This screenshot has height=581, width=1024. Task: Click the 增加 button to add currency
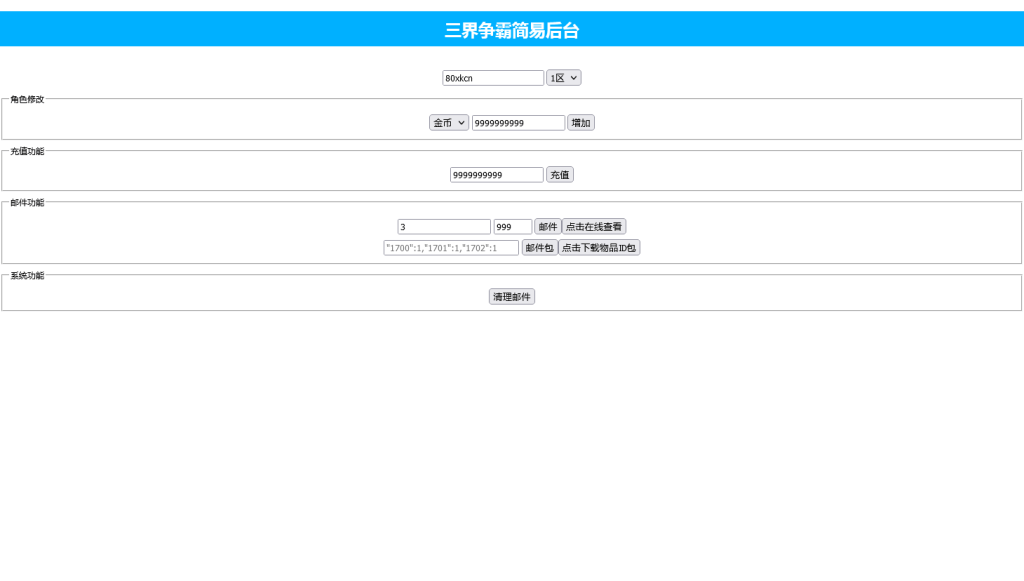(580, 122)
